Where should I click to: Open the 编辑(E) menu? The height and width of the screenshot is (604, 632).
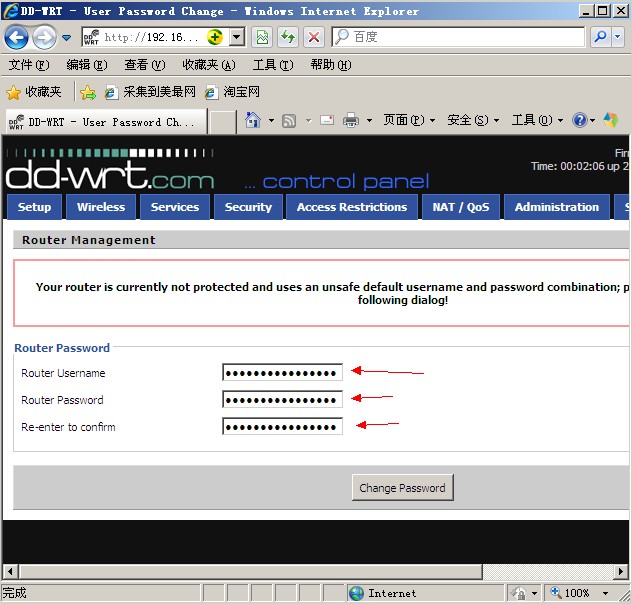click(87, 65)
